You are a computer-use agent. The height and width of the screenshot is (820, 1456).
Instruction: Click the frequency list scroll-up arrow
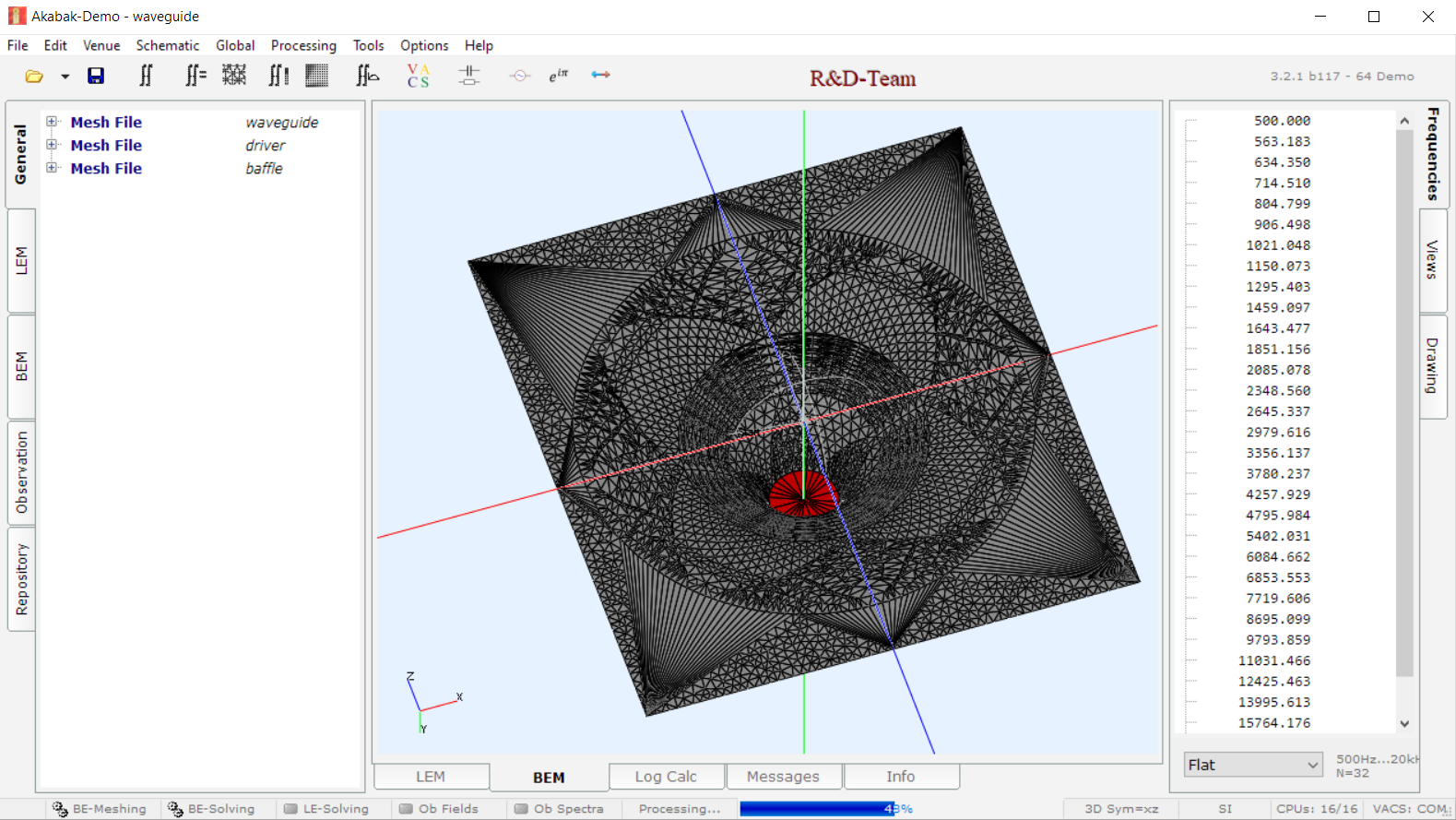(1404, 121)
